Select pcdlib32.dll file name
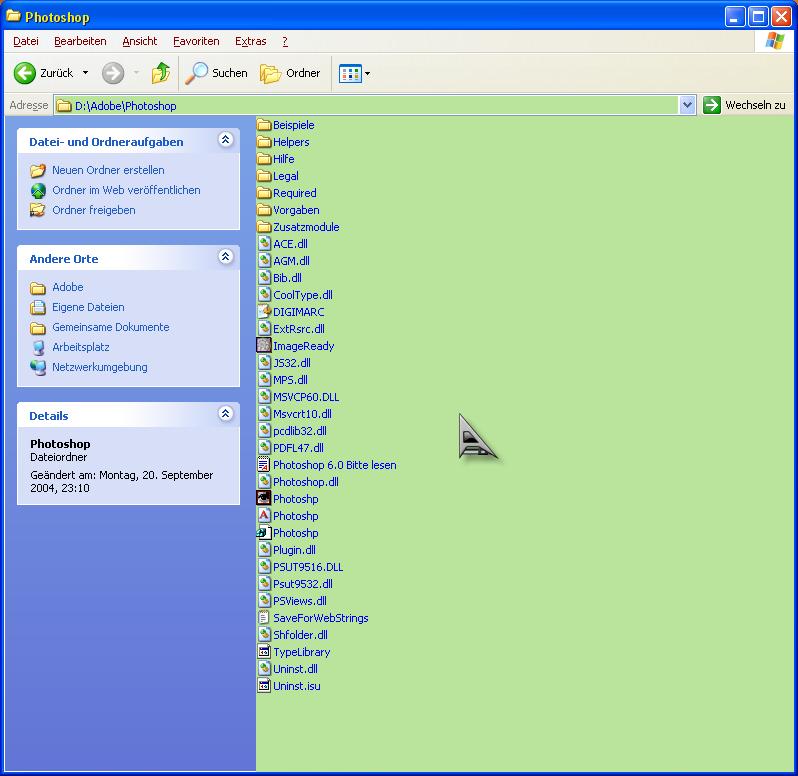This screenshot has width=798, height=776. (300, 430)
